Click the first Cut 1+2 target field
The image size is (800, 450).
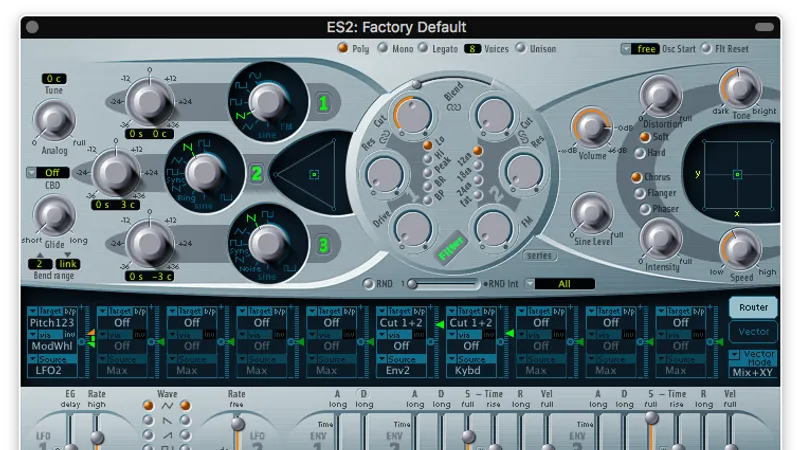tap(401, 322)
